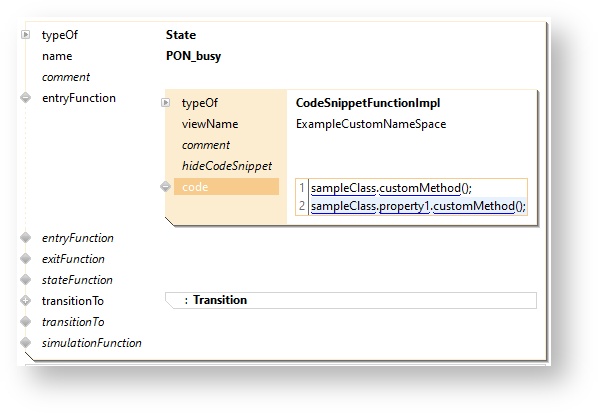Image resolution: width=599 pixels, height=414 pixels.
Task: Click the diamond beside stateFunction
Action: [25, 280]
